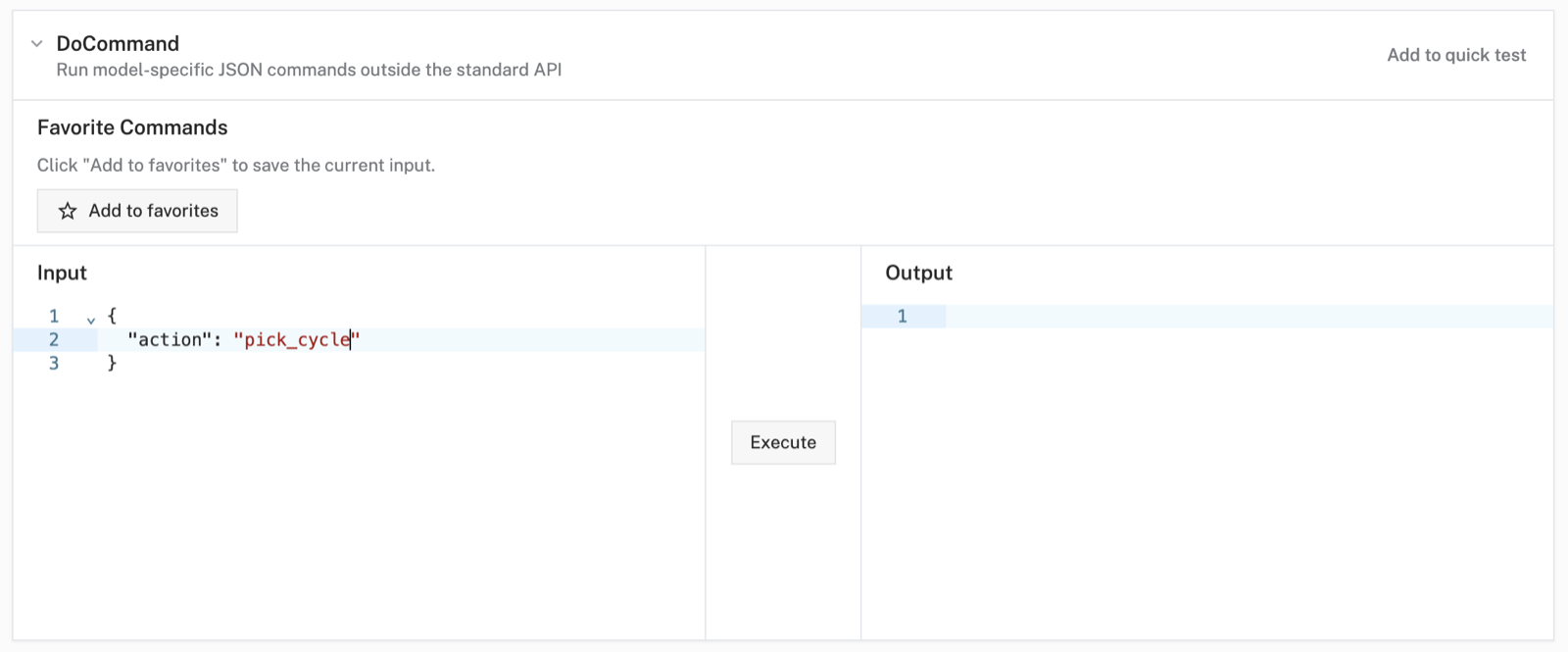Click the opening brace on Input line 1
Viewport: 1568px width, 652px height.
click(x=112, y=316)
